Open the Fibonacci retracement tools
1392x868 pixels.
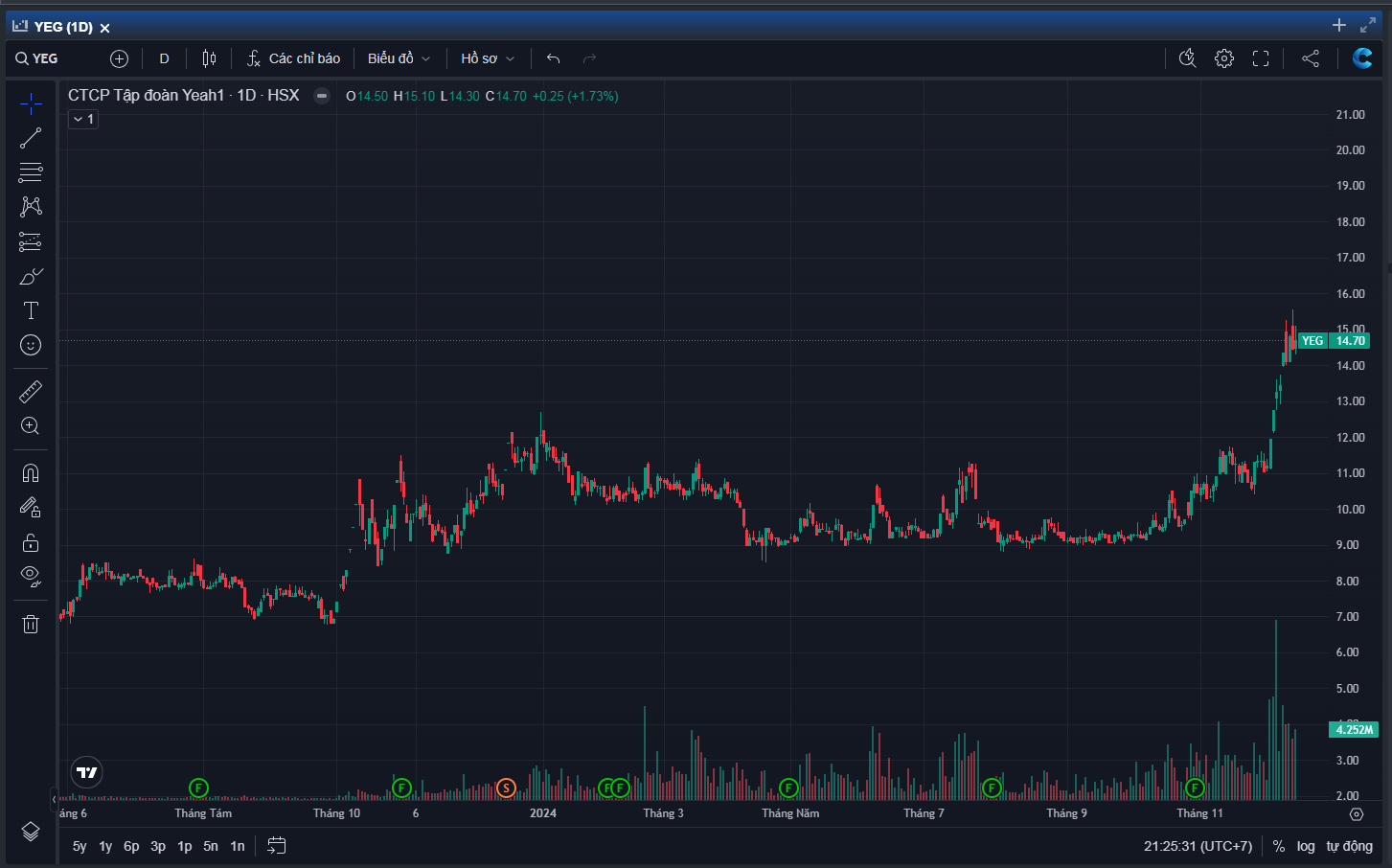point(31,172)
